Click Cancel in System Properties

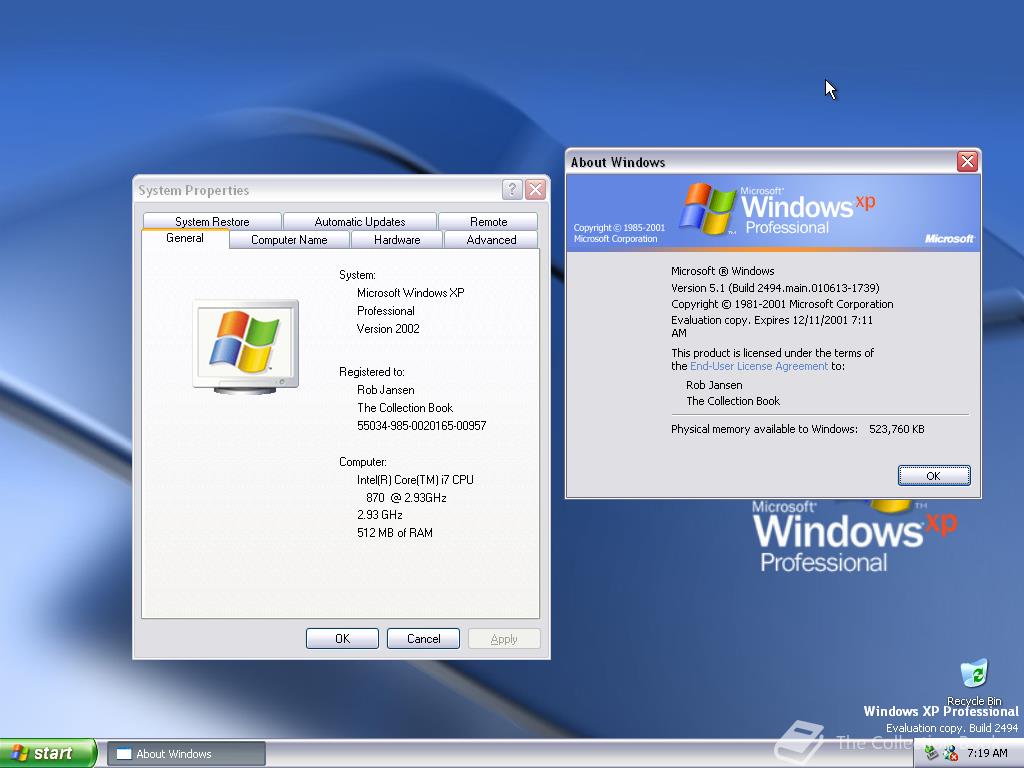click(x=423, y=639)
